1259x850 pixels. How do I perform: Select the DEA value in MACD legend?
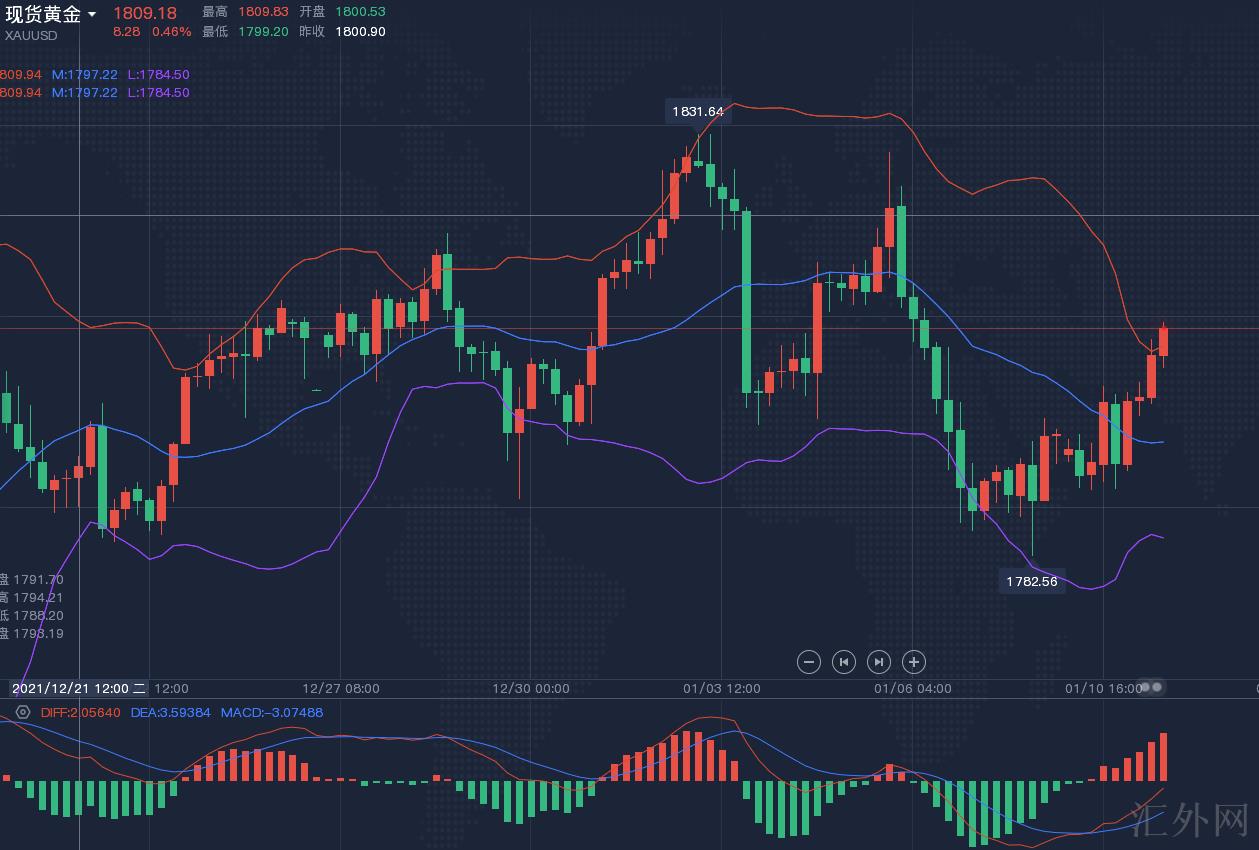pyautogui.click(x=170, y=713)
